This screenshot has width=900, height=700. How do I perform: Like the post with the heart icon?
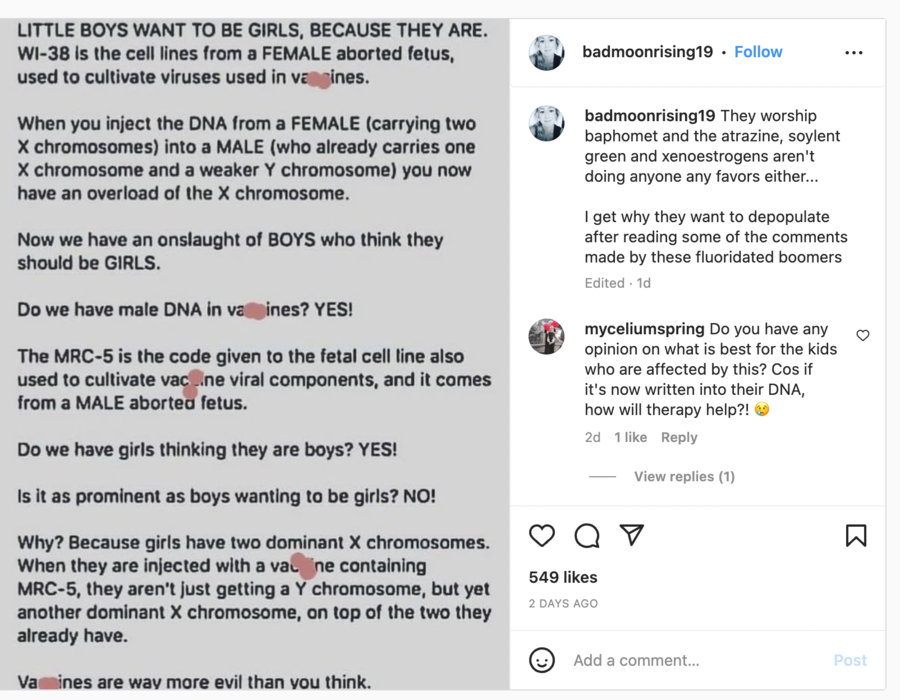541,535
